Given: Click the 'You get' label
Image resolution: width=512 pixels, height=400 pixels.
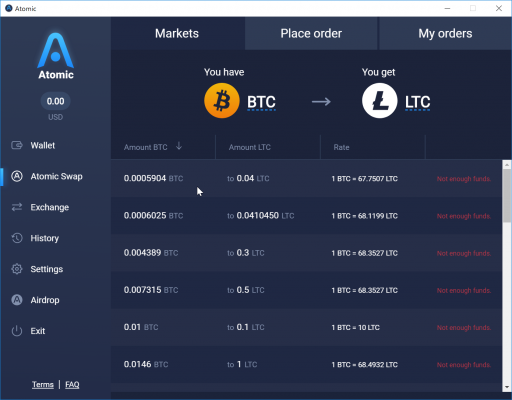Looking at the screenshot, I should (x=379, y=72).
